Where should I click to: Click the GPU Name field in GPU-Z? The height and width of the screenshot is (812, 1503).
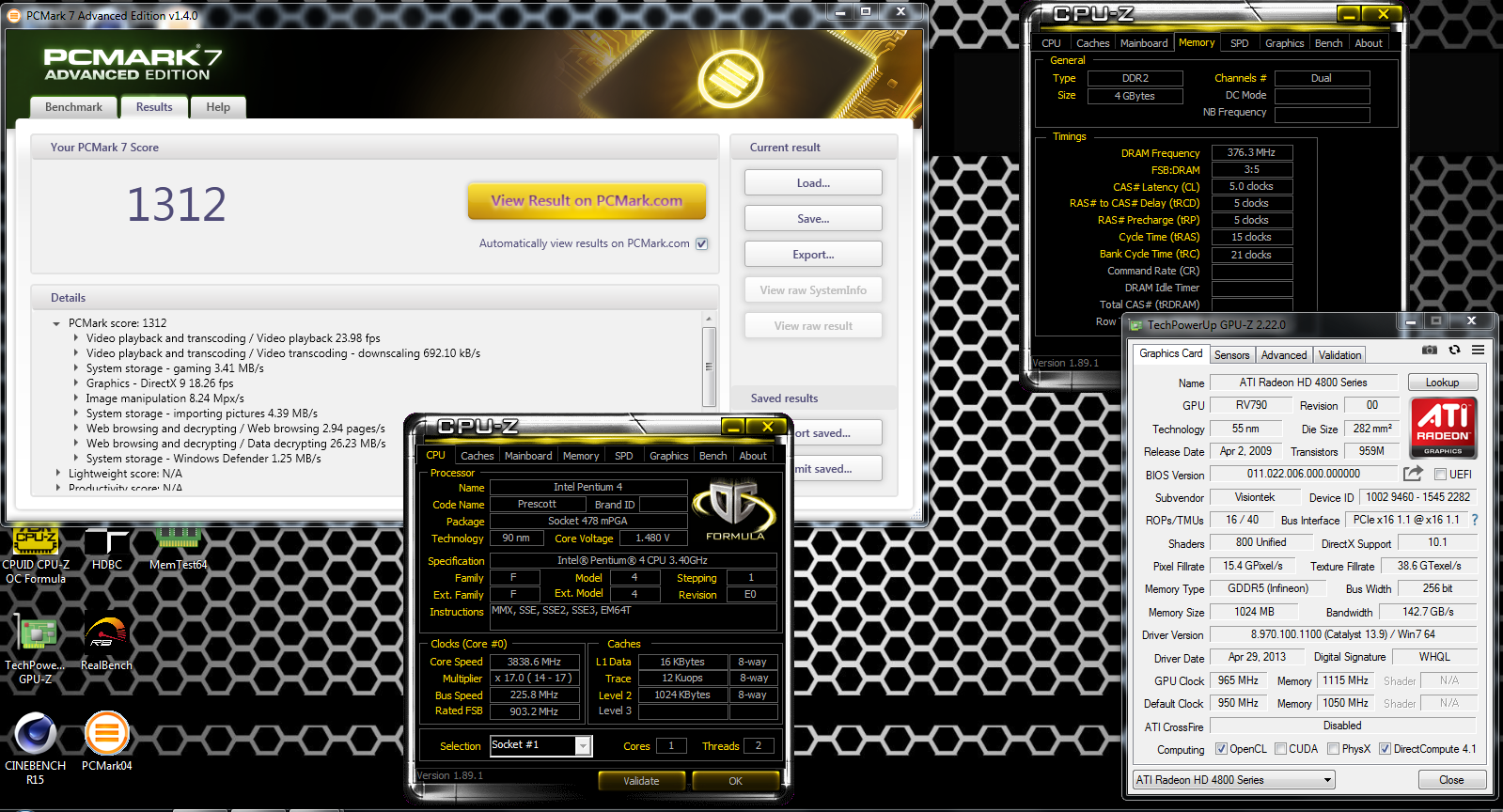1303,383
